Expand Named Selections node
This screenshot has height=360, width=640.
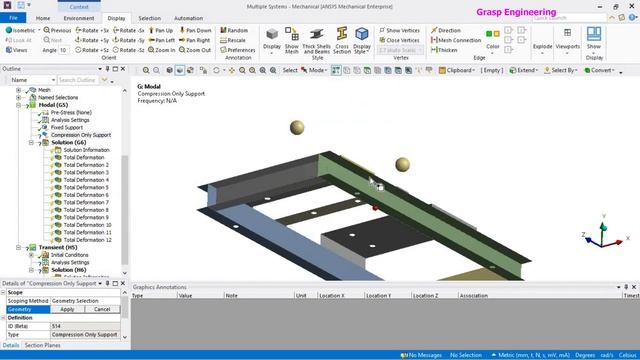18,98
